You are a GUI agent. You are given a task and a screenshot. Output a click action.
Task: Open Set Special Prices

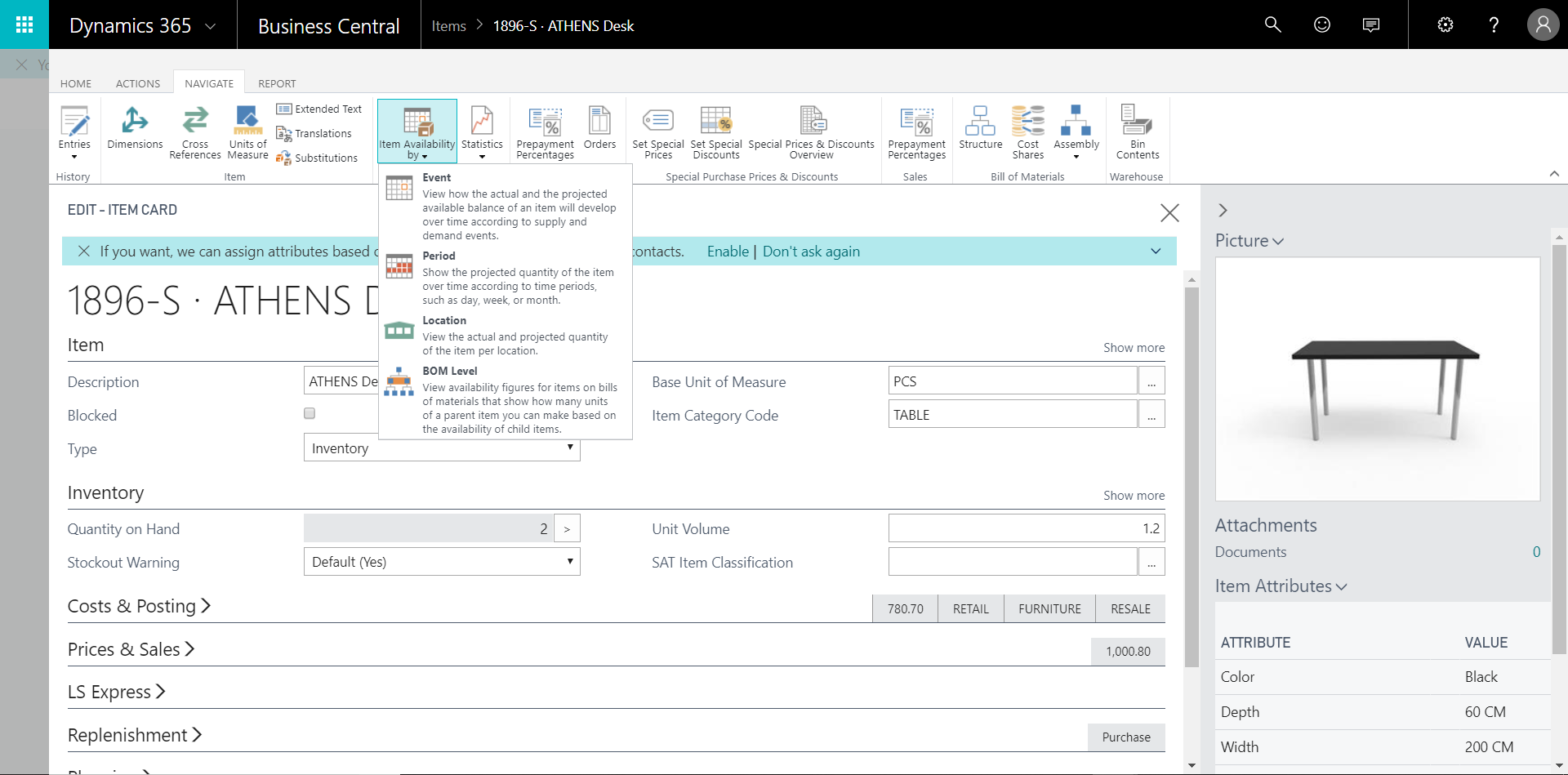point(658,133)
